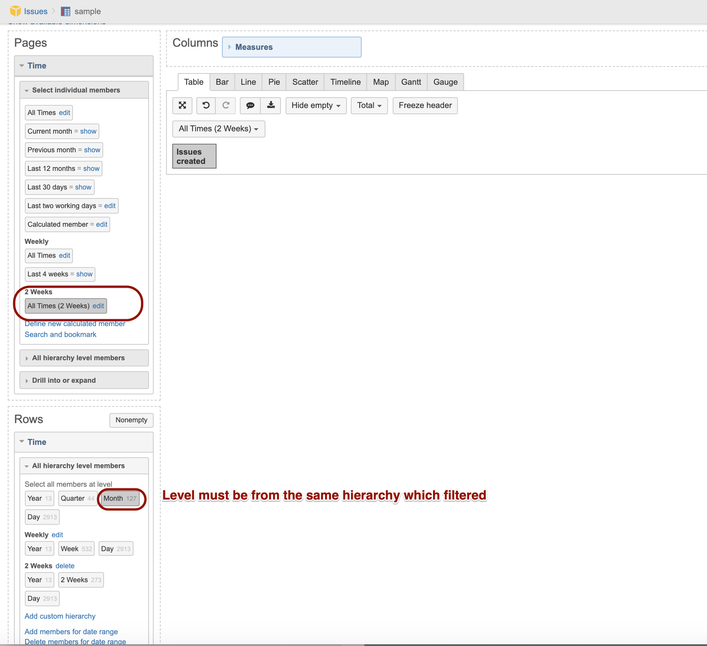Select the Month level in Rows
This screenshot has height=646, width=707.
point(119,498)
